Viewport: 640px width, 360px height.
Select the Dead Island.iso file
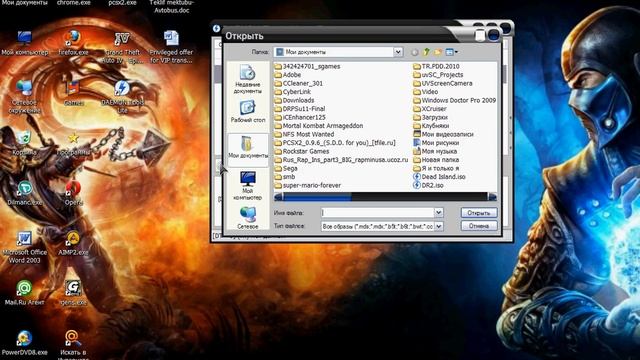click(x=439, y=177)
